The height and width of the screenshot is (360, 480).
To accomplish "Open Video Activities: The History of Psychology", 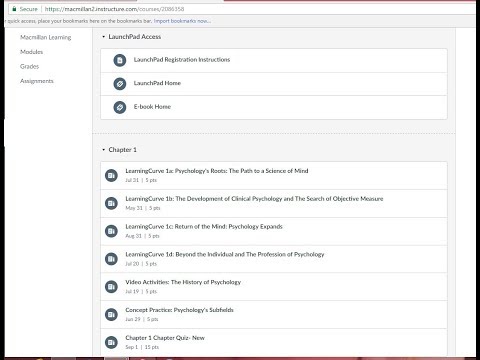I will tap(183, 282).
